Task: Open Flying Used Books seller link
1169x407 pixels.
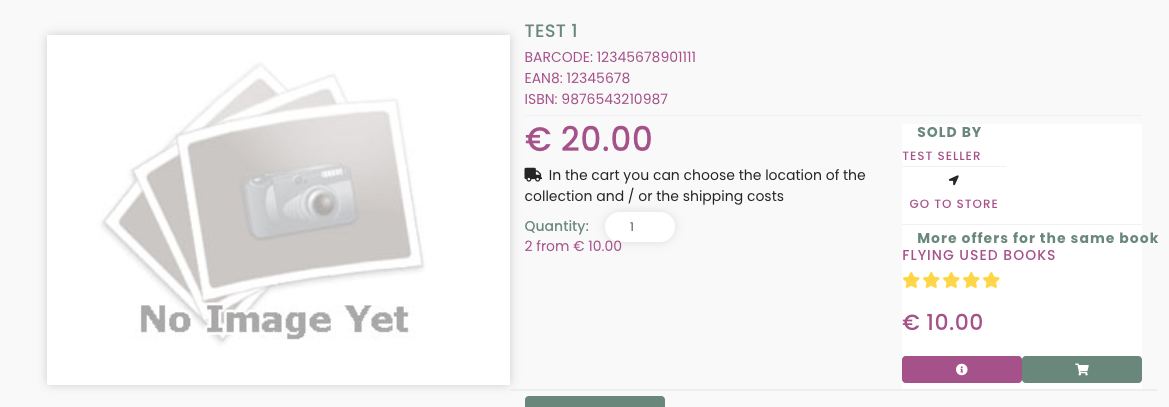Action: [979, 256]
